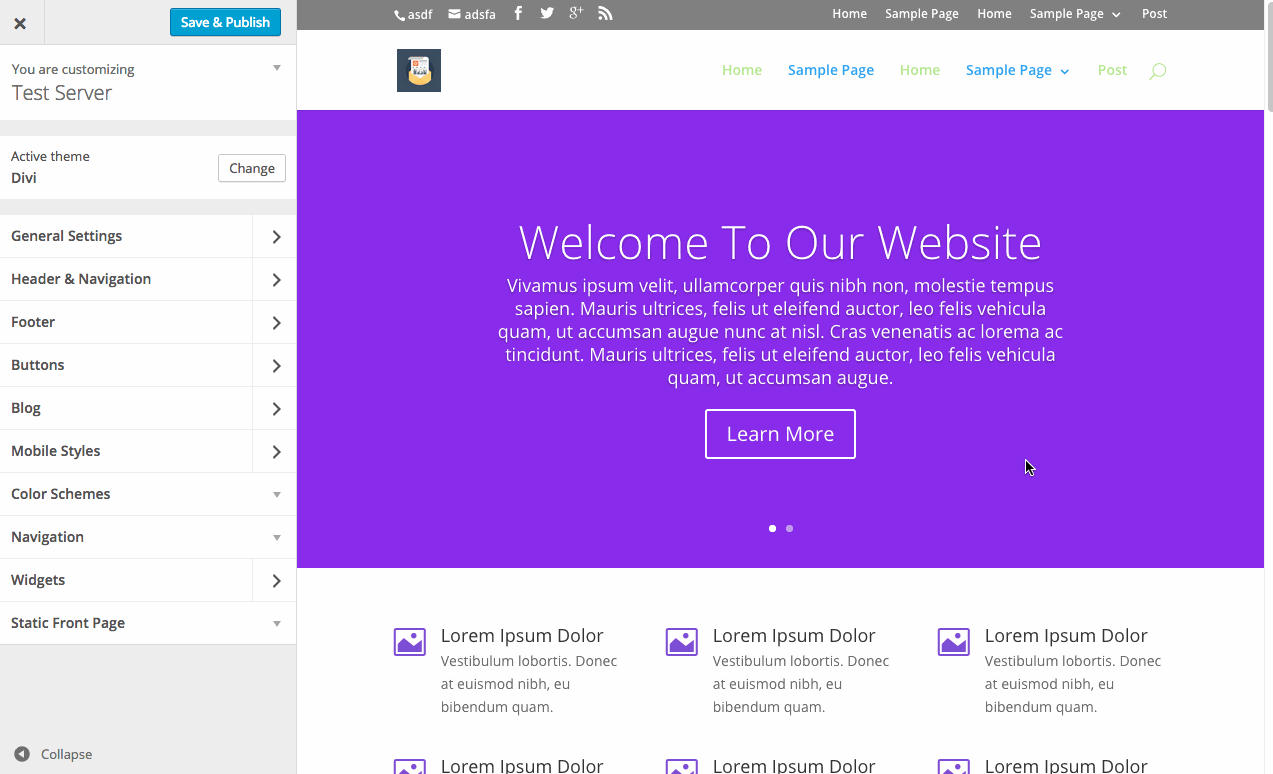The width and height of the screenshot is (1273, 774).
Task: Select the second slider pagination dot
Action: (789, 528)
